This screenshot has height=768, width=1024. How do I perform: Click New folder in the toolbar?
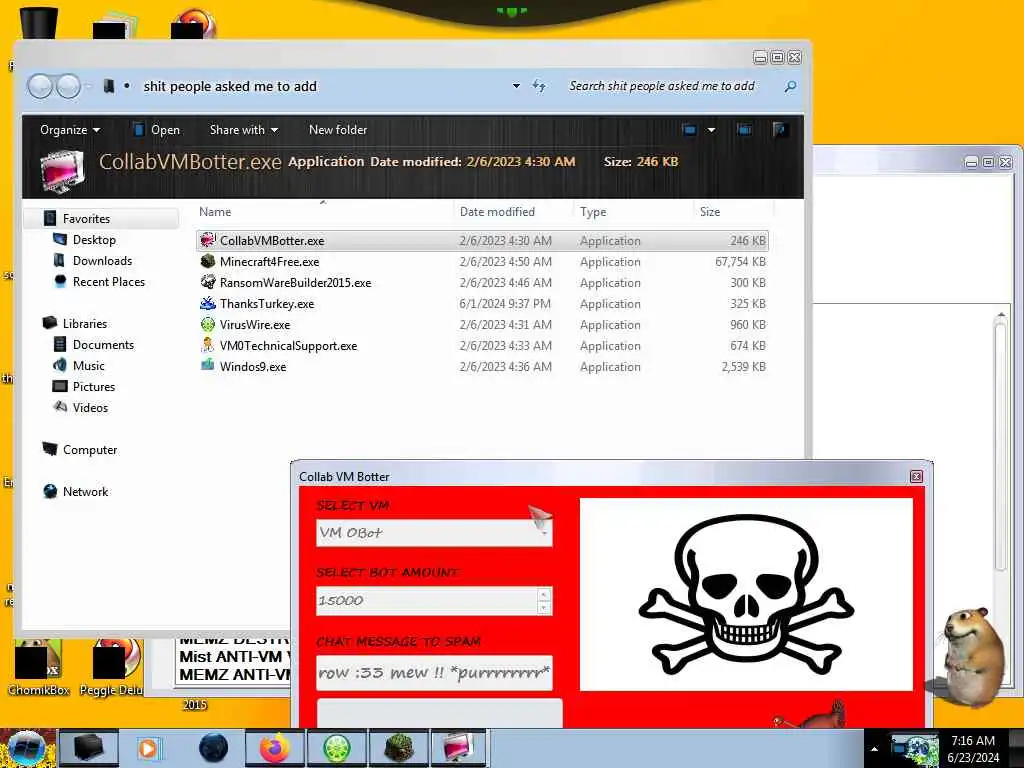338,129
